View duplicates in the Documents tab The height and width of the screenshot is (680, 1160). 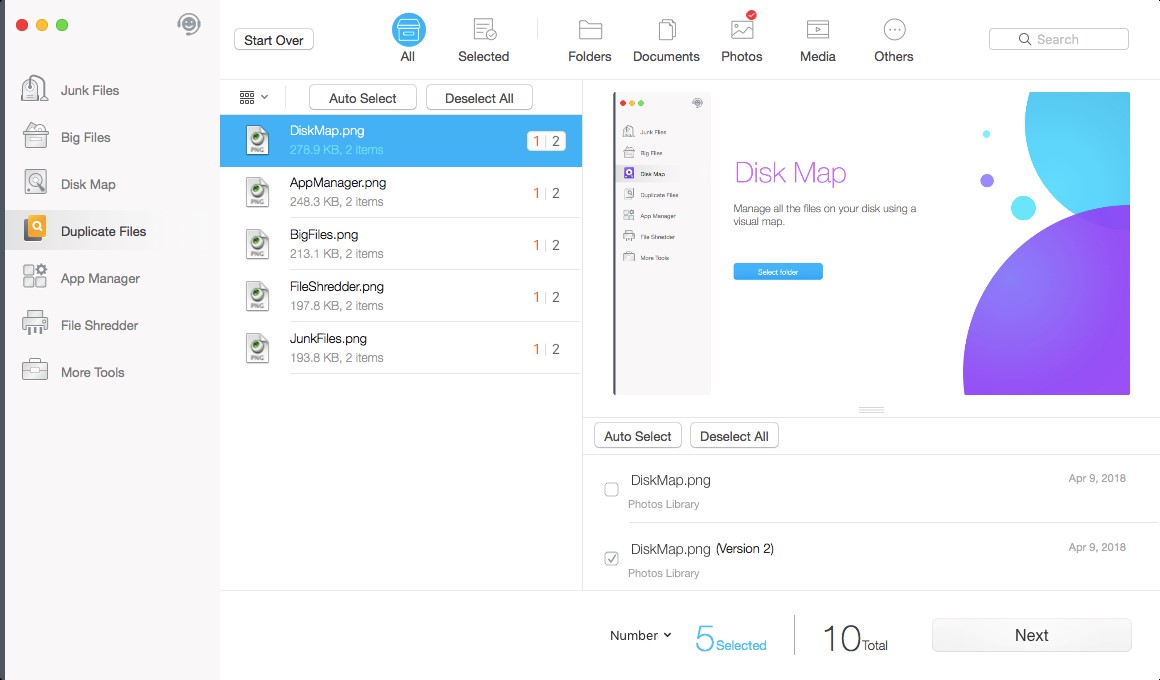point(666,38)
